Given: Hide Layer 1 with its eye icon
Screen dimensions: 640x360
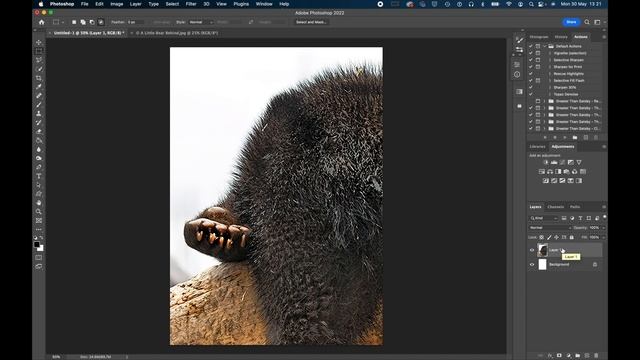Looking at the screenshot, I should tap(532, 250).
